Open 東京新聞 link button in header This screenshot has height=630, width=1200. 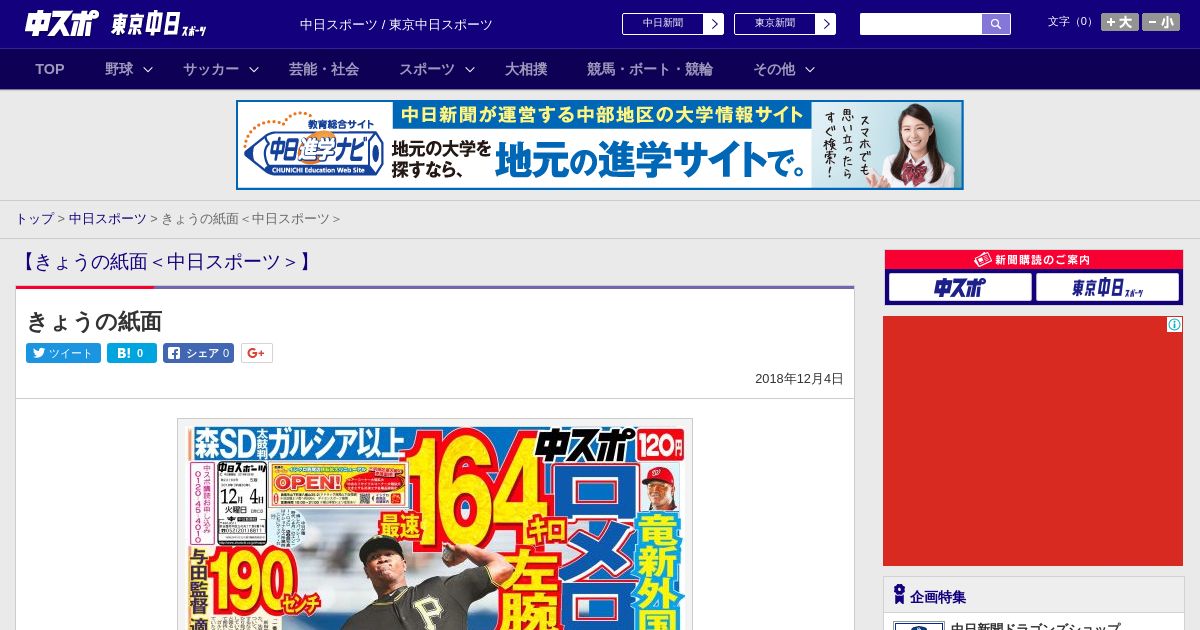tap(785, 24)
